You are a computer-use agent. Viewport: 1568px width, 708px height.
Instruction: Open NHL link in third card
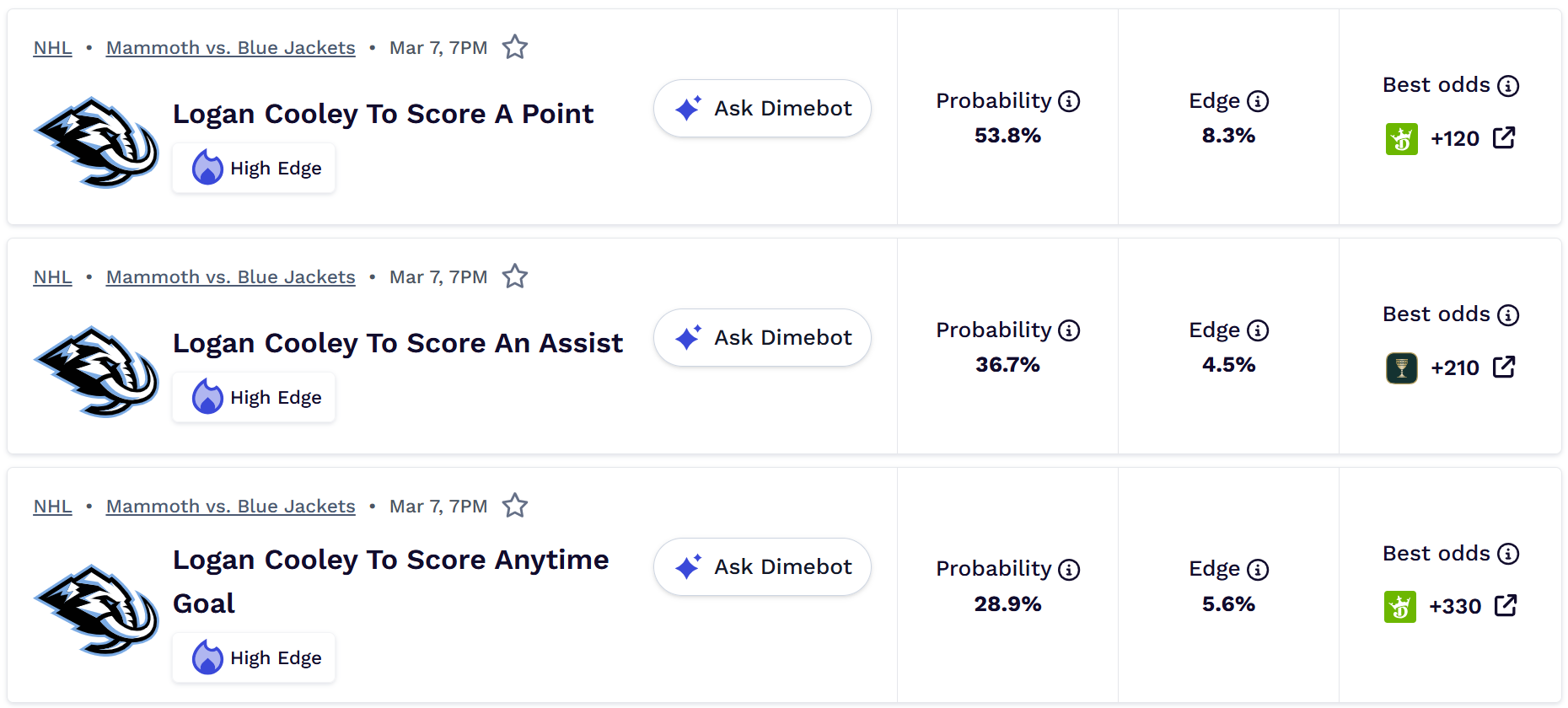click(x=52, y=507)
